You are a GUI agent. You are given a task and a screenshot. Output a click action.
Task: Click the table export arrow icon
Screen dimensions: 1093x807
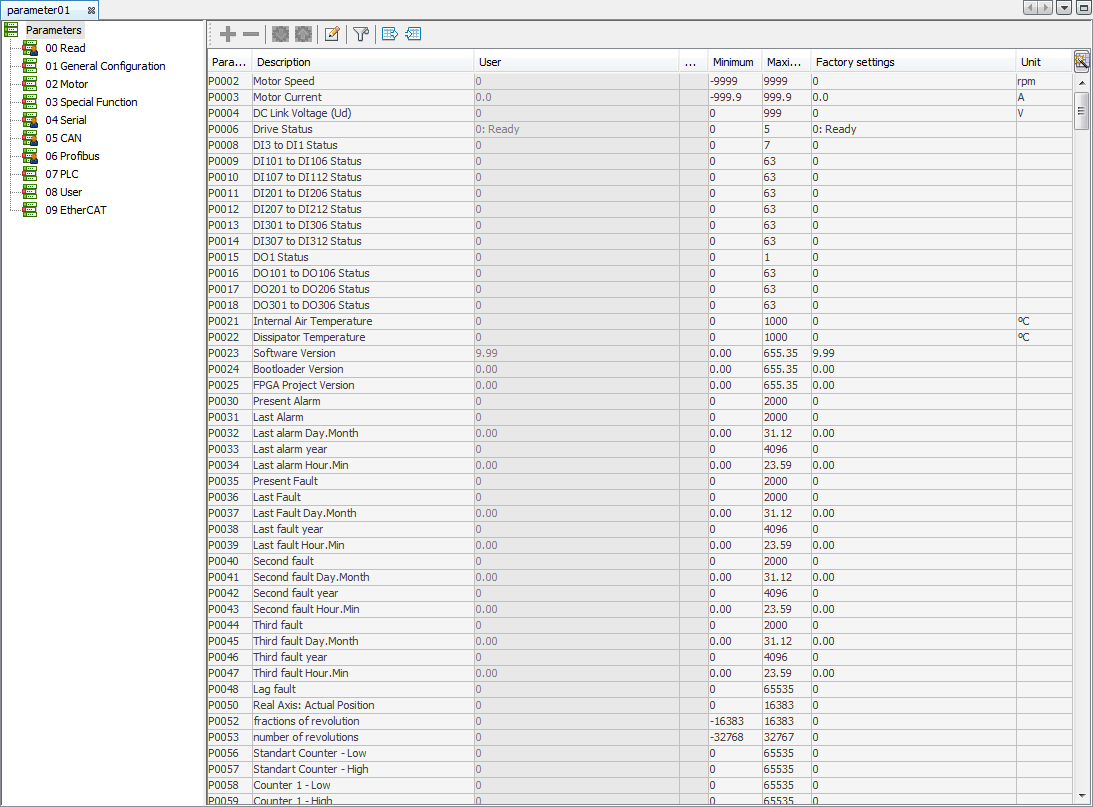[x=390, y=34]
